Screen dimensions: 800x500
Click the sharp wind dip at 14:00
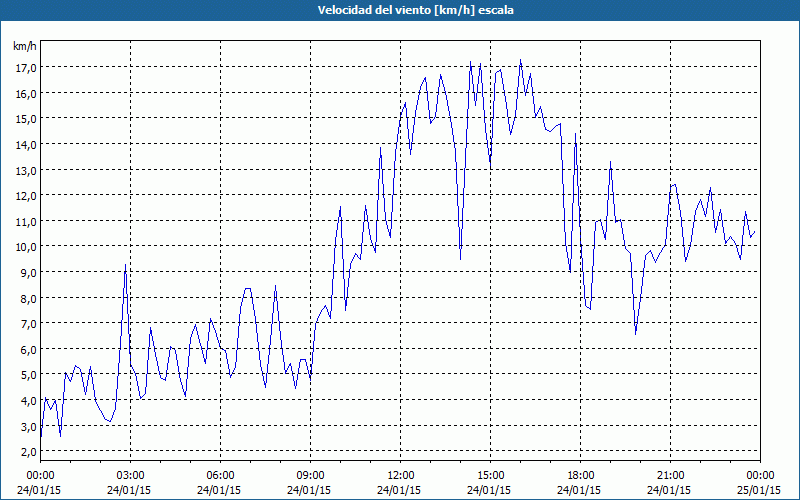tap(460, 259)
